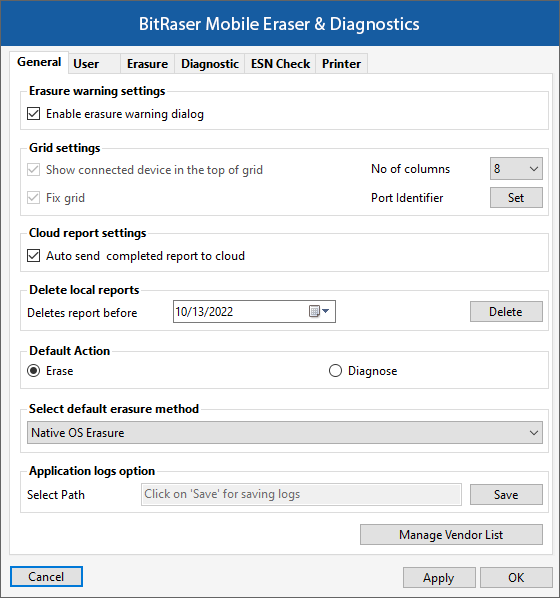This screenshot has height=598, width=560.
Task: Click the Select Path label
Action: [x=56, y=495]
